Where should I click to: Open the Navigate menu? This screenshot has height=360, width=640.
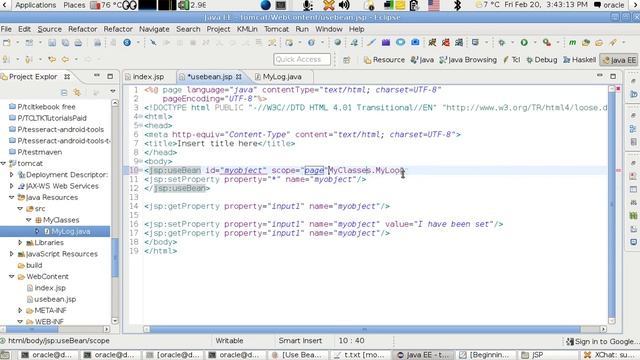tap(154, 29)
